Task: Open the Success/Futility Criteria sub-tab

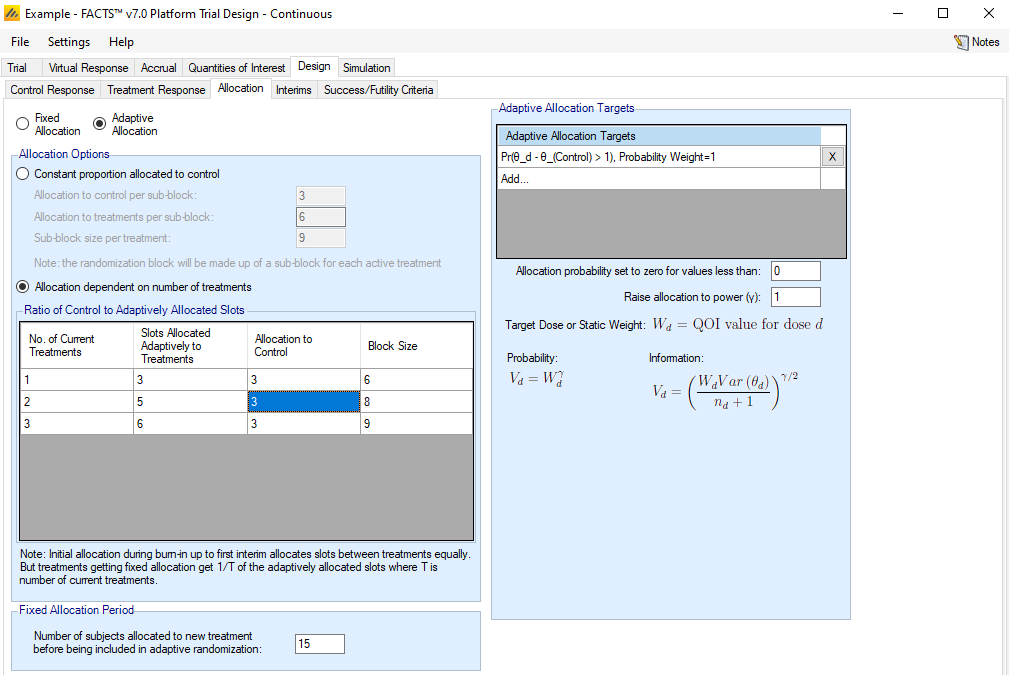Action: click(379, 90)
